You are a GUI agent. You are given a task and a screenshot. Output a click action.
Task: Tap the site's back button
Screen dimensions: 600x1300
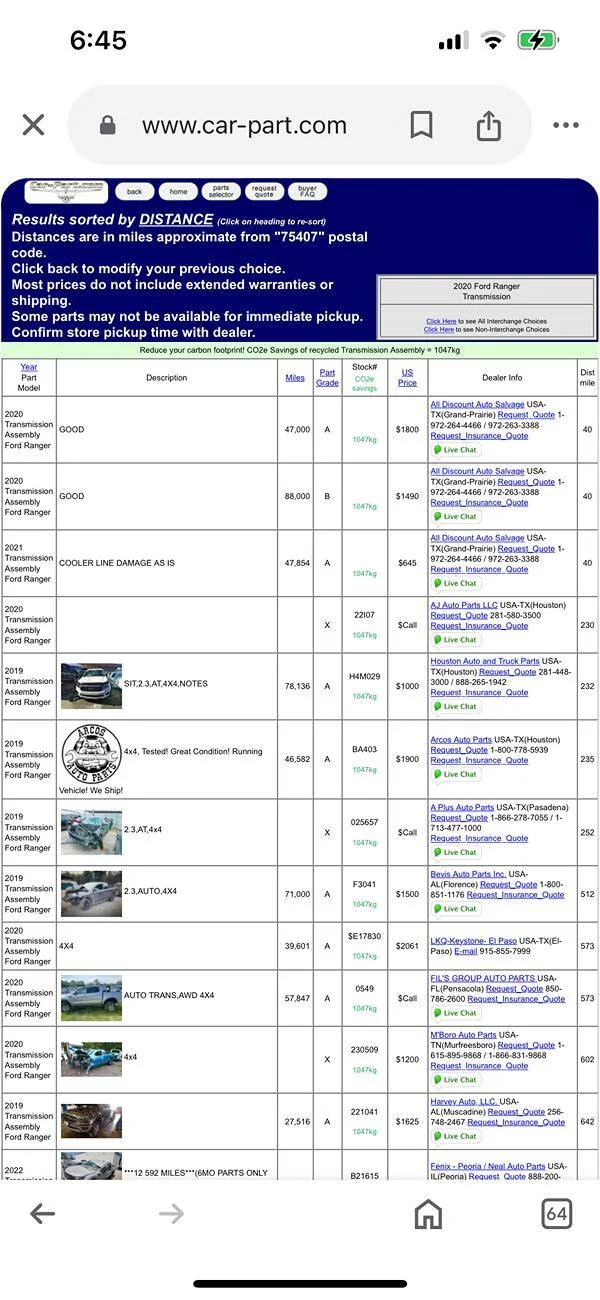tap(134, 191)
